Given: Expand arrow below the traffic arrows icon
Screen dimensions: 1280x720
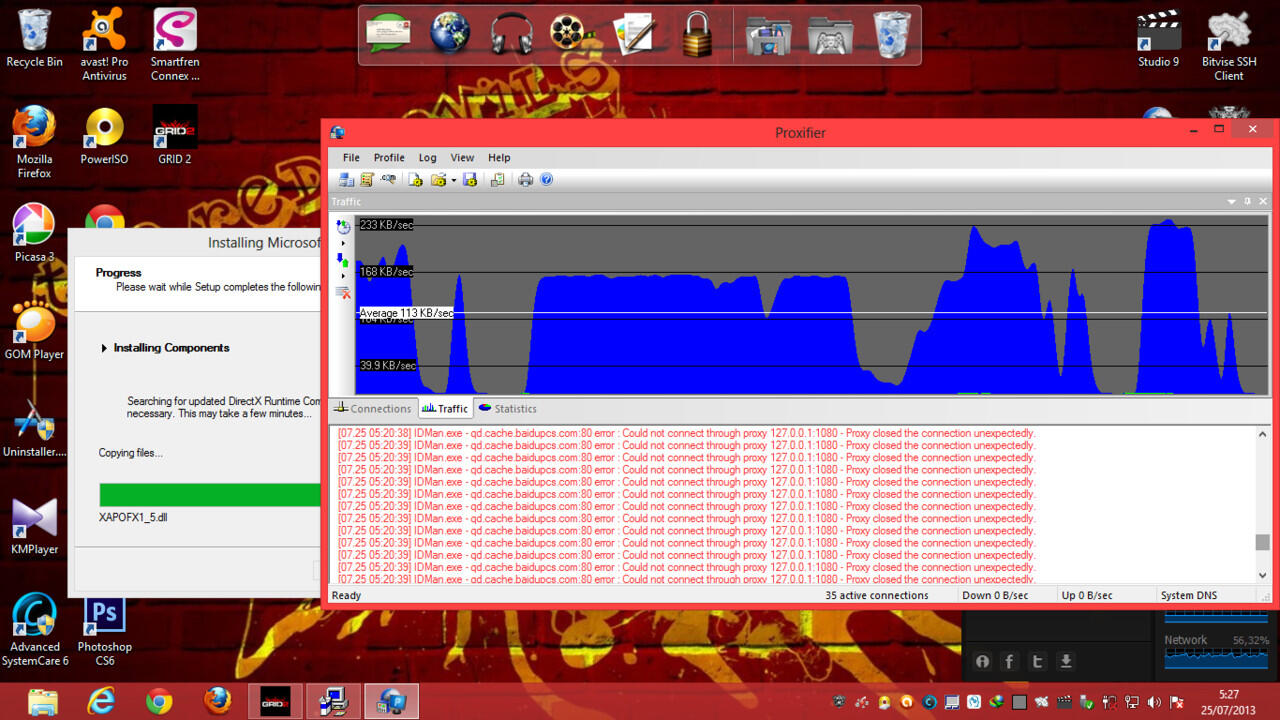Looking at the screenshot, I should [343, 276].
